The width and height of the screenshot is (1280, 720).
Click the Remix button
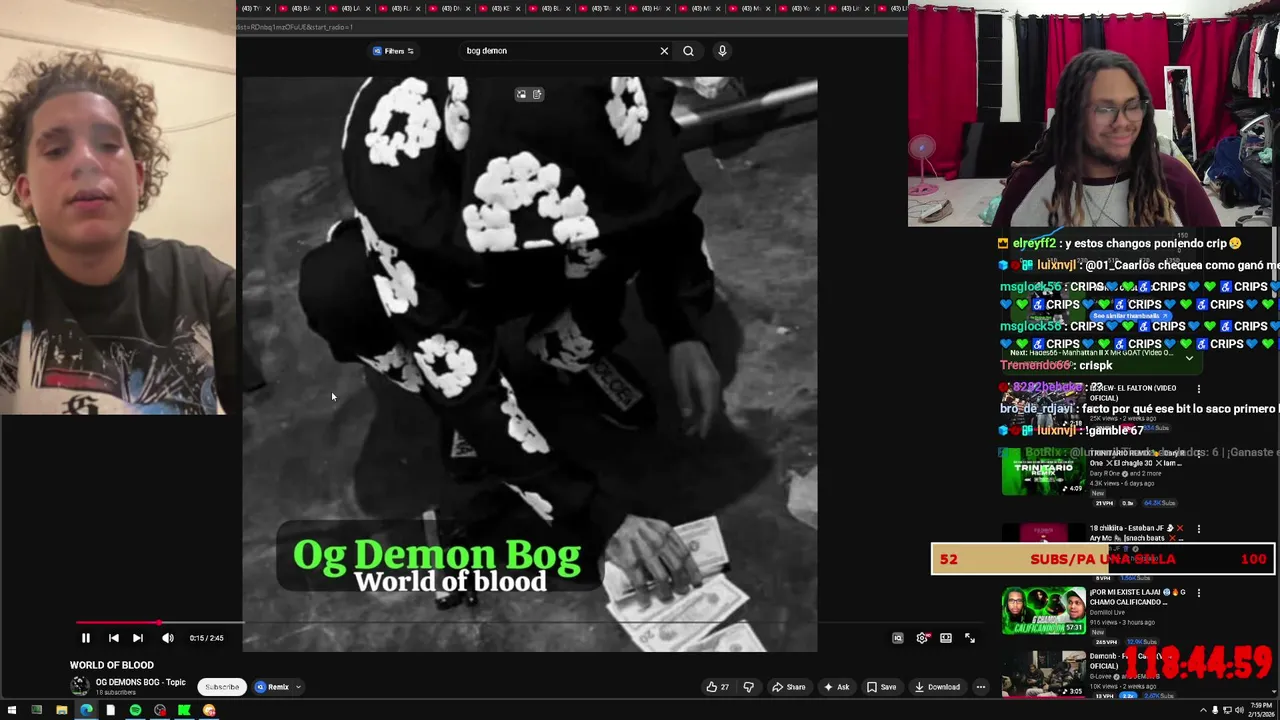coord(272,687)
